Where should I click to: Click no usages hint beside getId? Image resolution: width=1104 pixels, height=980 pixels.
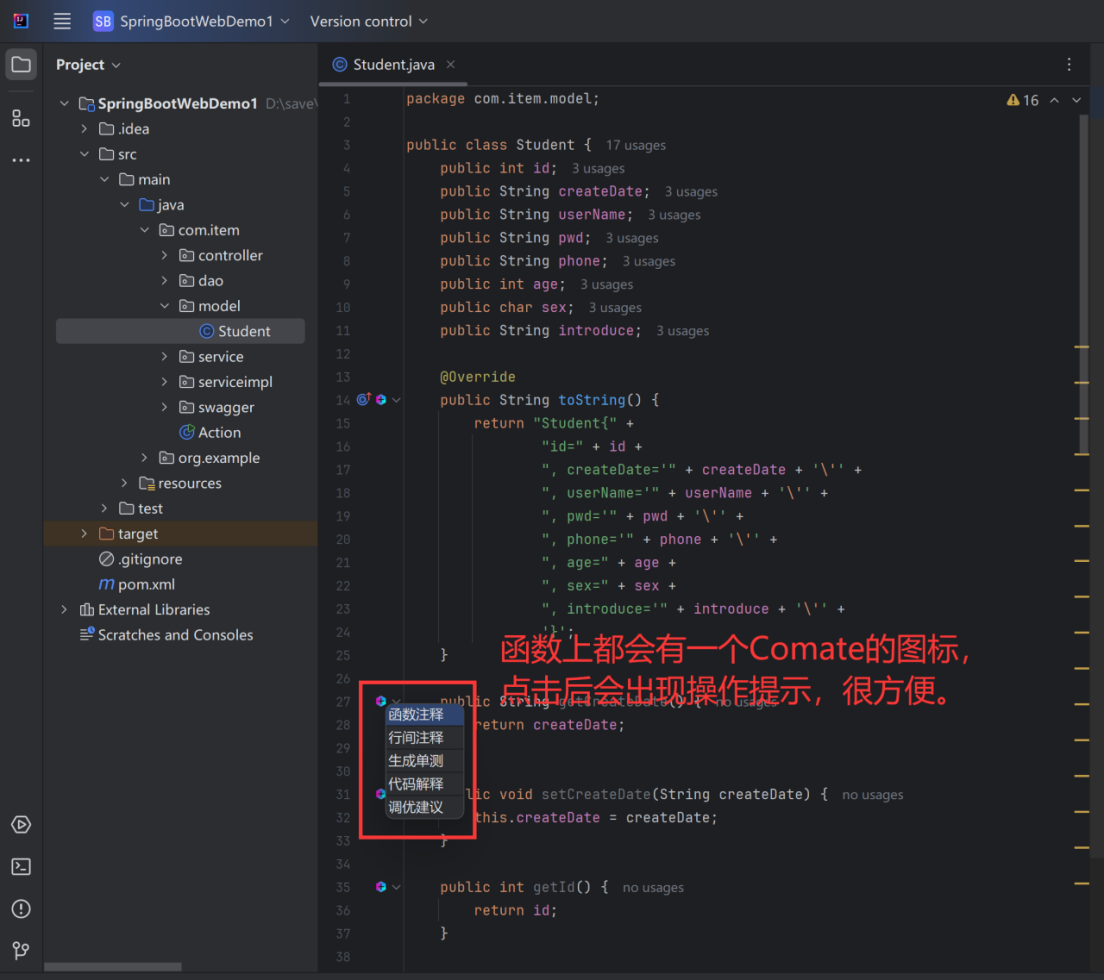[x=653, y=888]
